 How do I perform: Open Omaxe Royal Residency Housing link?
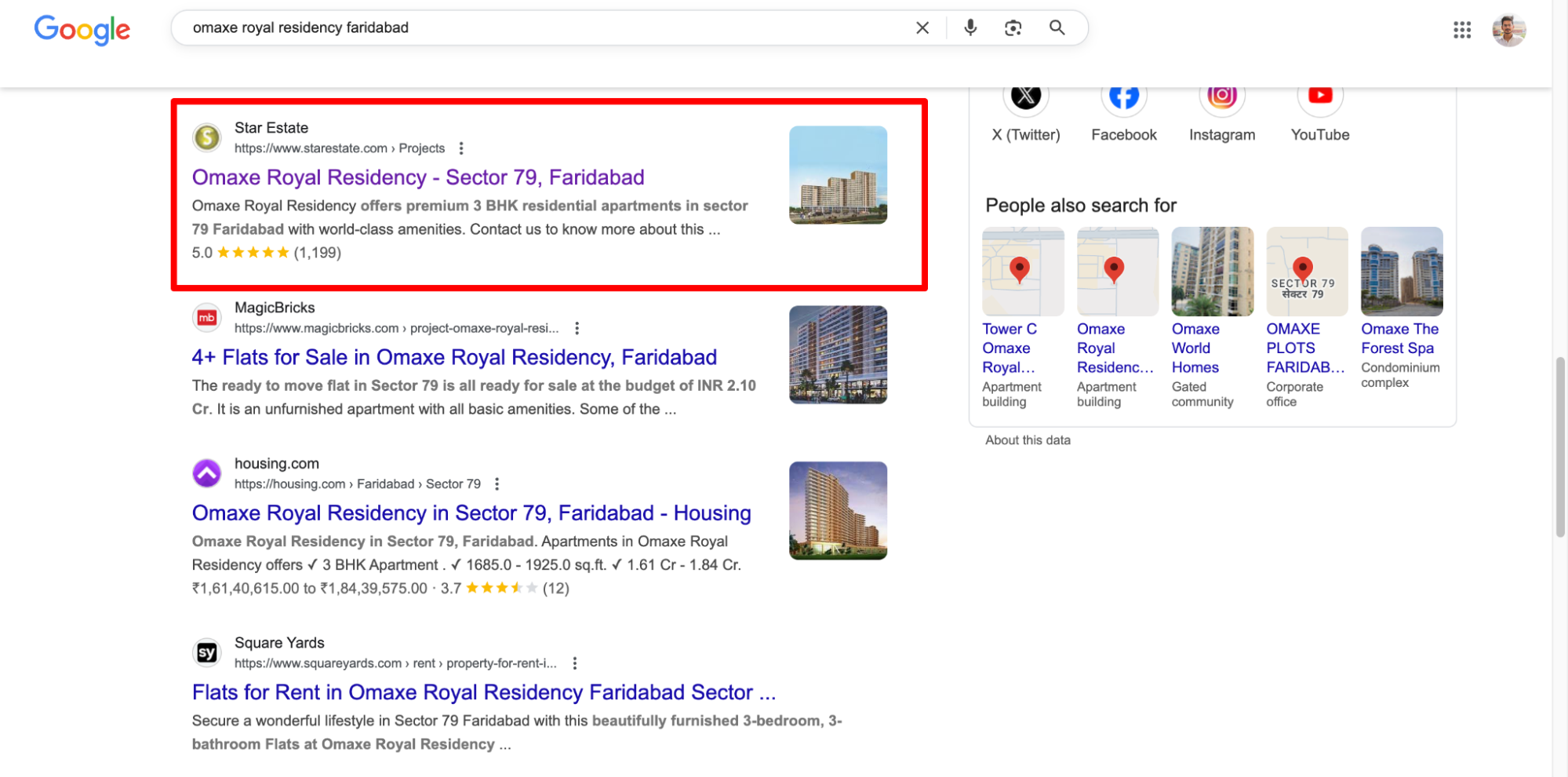pos(471,513)
